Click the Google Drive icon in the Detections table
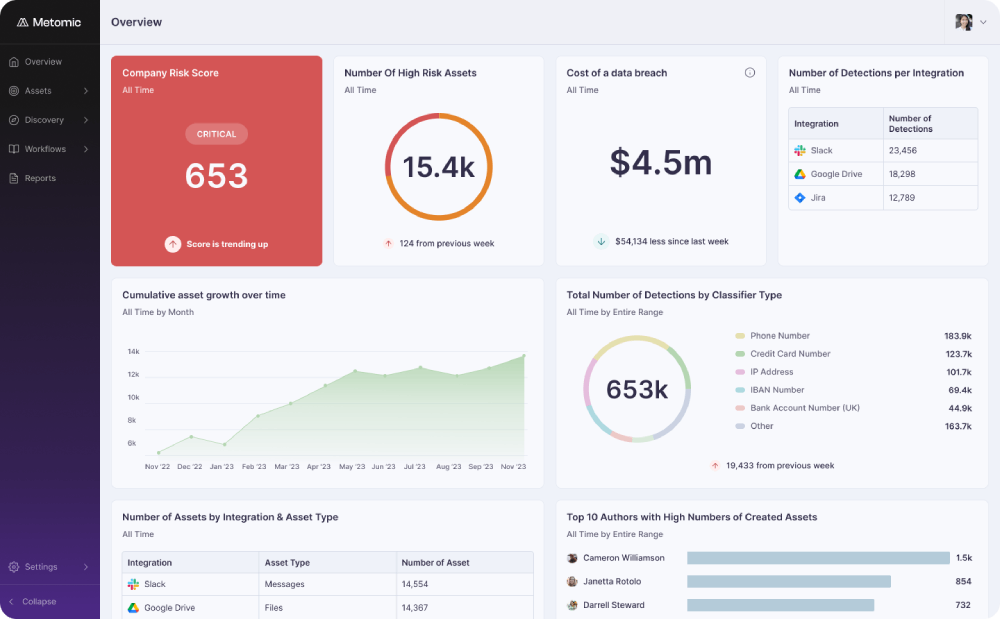 point(800,174)
